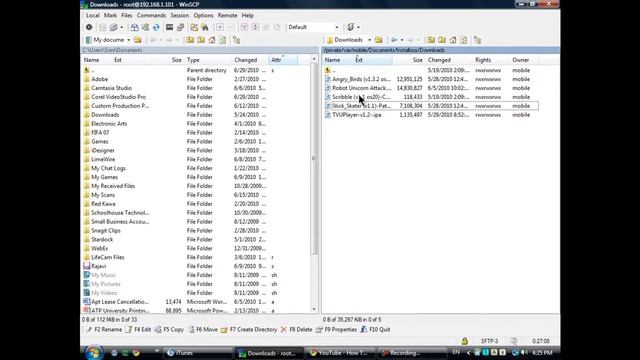Open the Default transfer settings dropdown

tap(313, 27)
